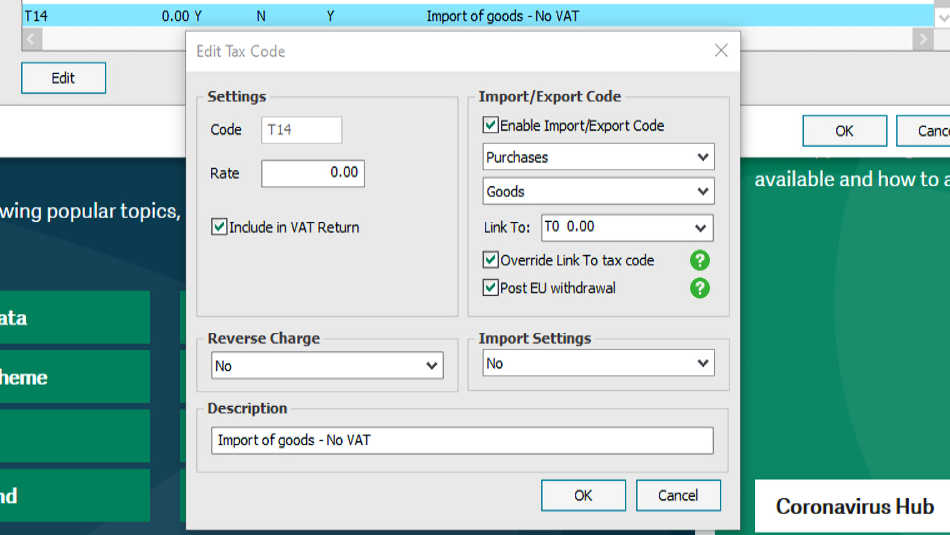Screen dimensions: 950x535
Task: Toggle Include in VAT Return checkbox
Action: (219, 227)
